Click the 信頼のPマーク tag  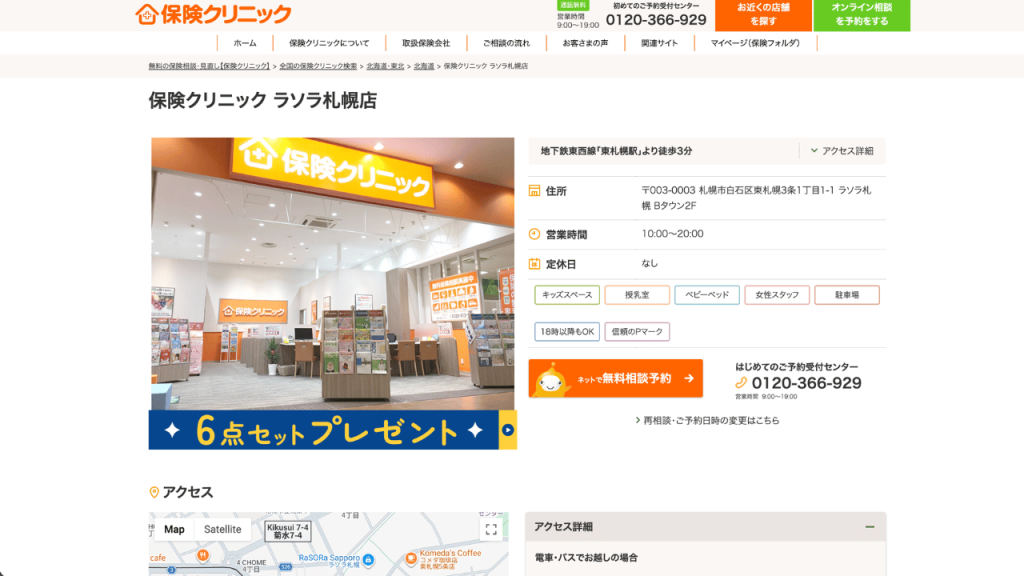[x=637, y=332]
